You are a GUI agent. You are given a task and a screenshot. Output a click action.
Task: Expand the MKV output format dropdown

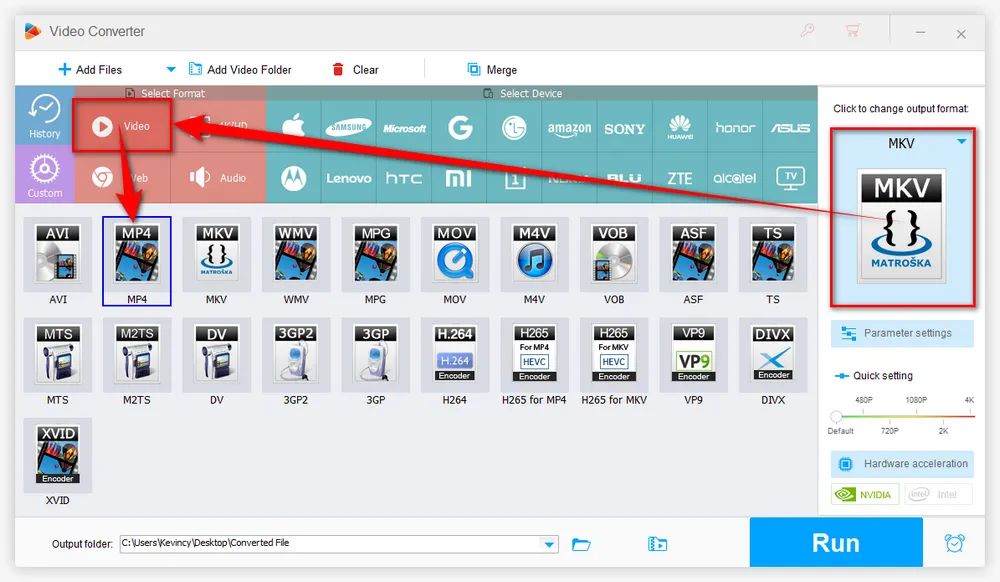(961, 142)
